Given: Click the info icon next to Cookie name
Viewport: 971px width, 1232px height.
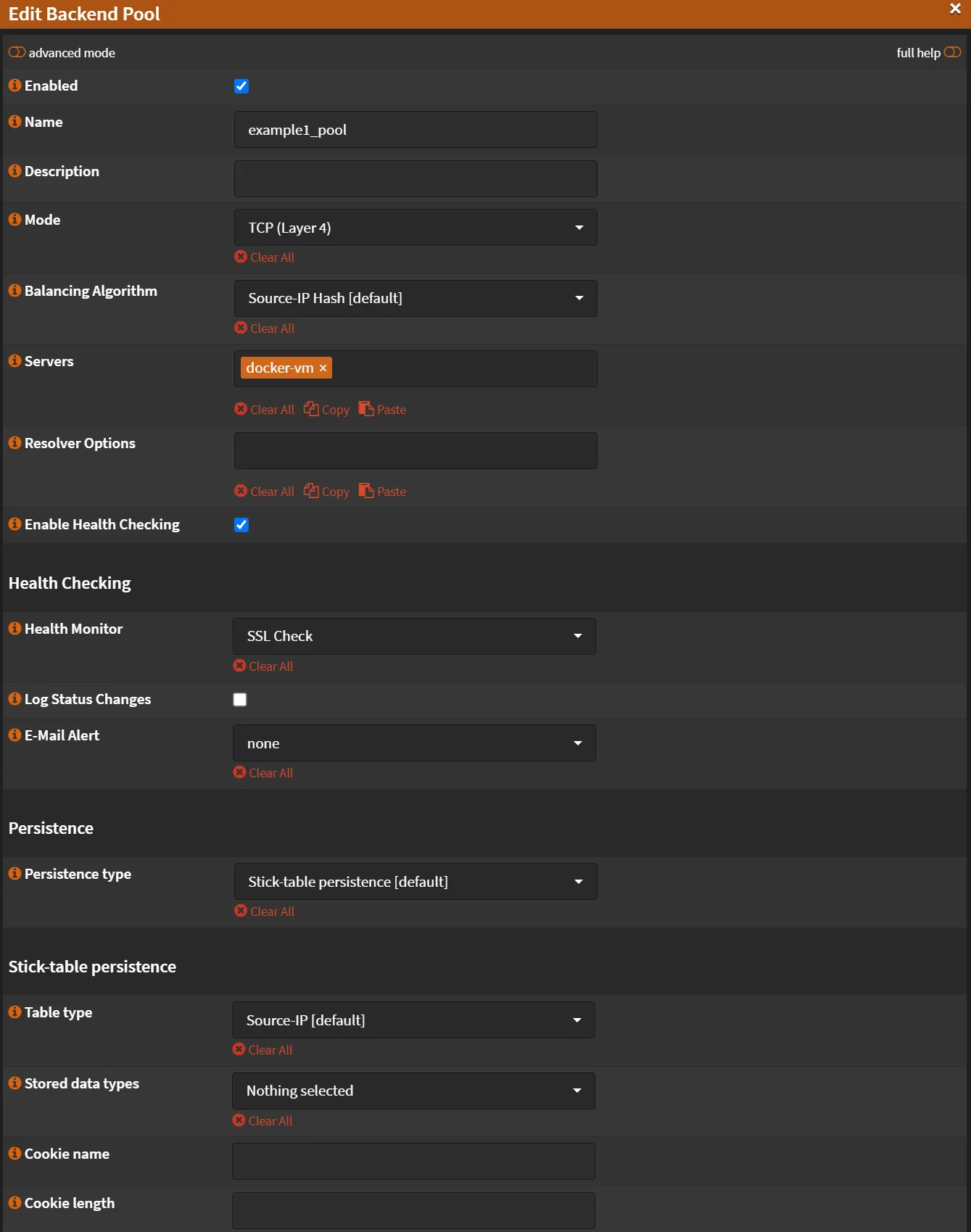Looking at the screenshot, I should pyautogui.click(x=15, y=1153).
